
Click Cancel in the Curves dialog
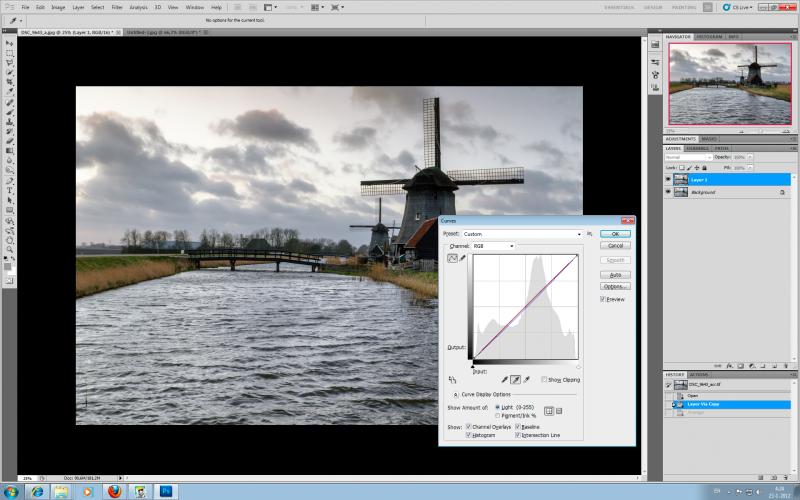coord(615,245)
